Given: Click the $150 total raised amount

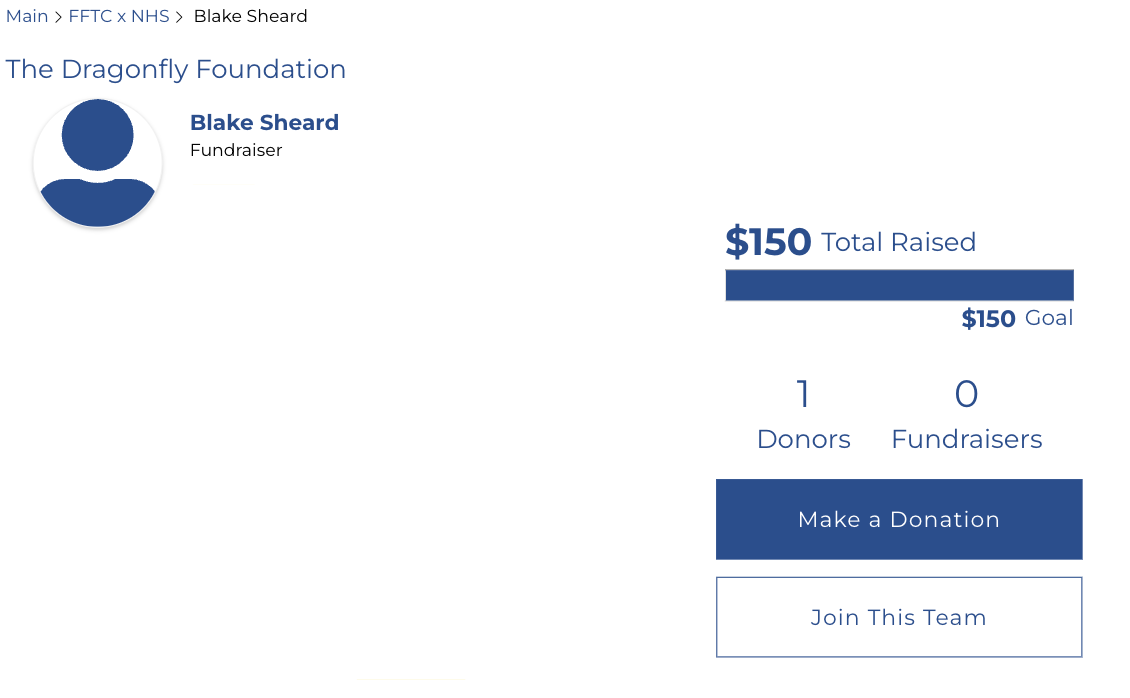Looking at the screenshot, I should (x=768, y=242).
